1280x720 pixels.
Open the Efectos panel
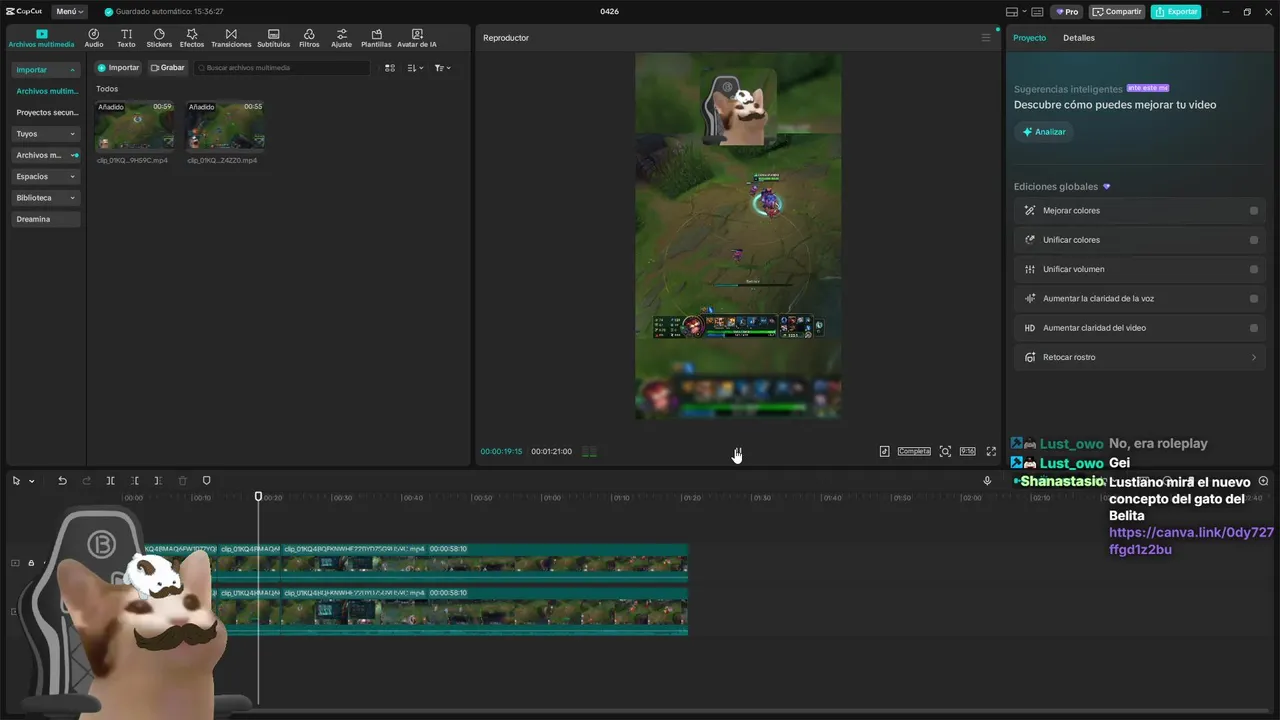(192, 38)
